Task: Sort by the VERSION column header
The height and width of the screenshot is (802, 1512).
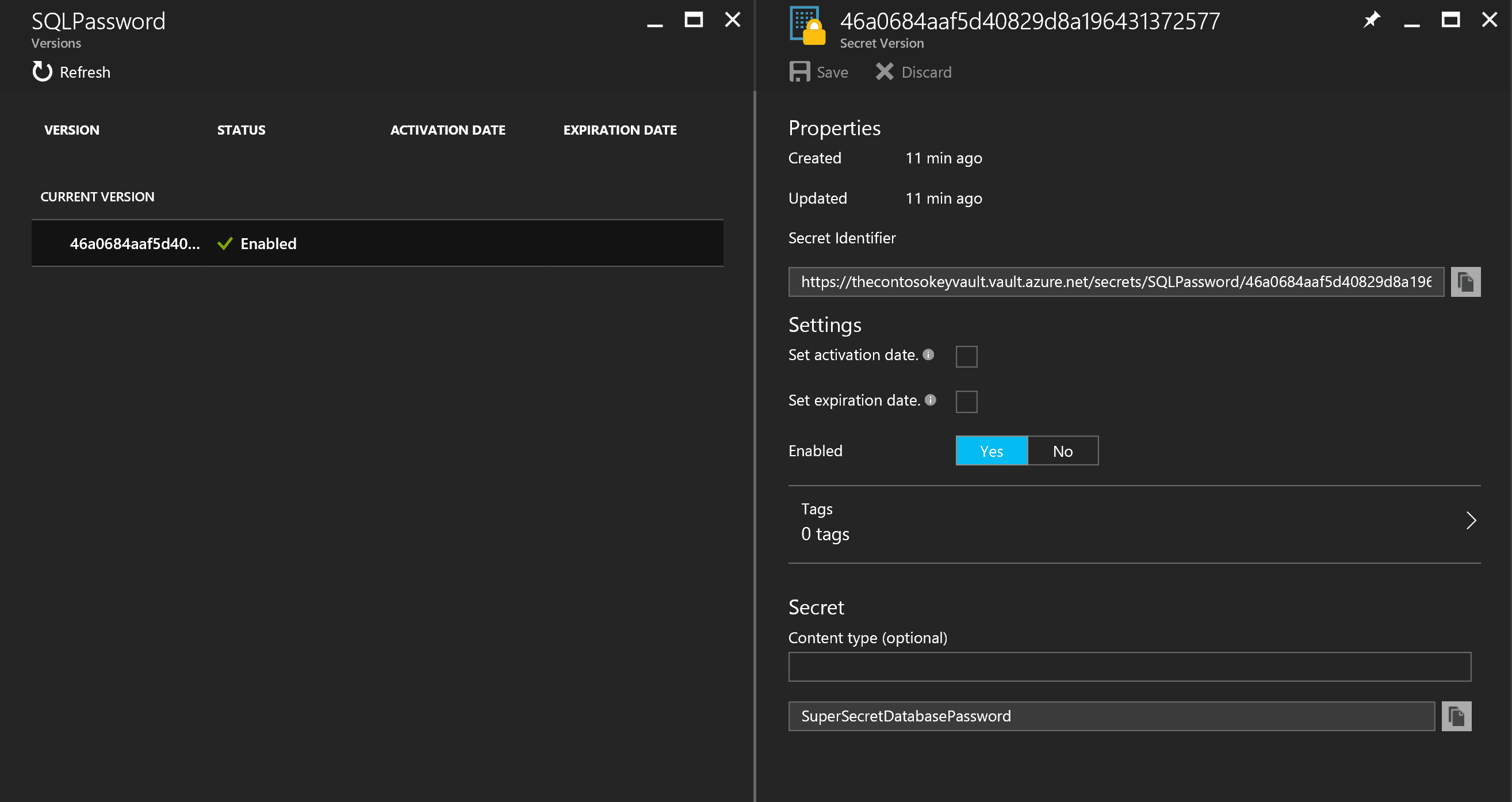Action: click(72, 130)
